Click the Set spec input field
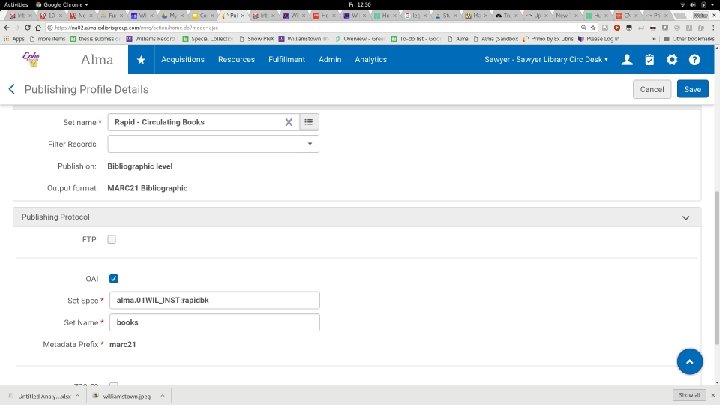Image resolution: width=720 pixels, height=405 pixels. 214,300
